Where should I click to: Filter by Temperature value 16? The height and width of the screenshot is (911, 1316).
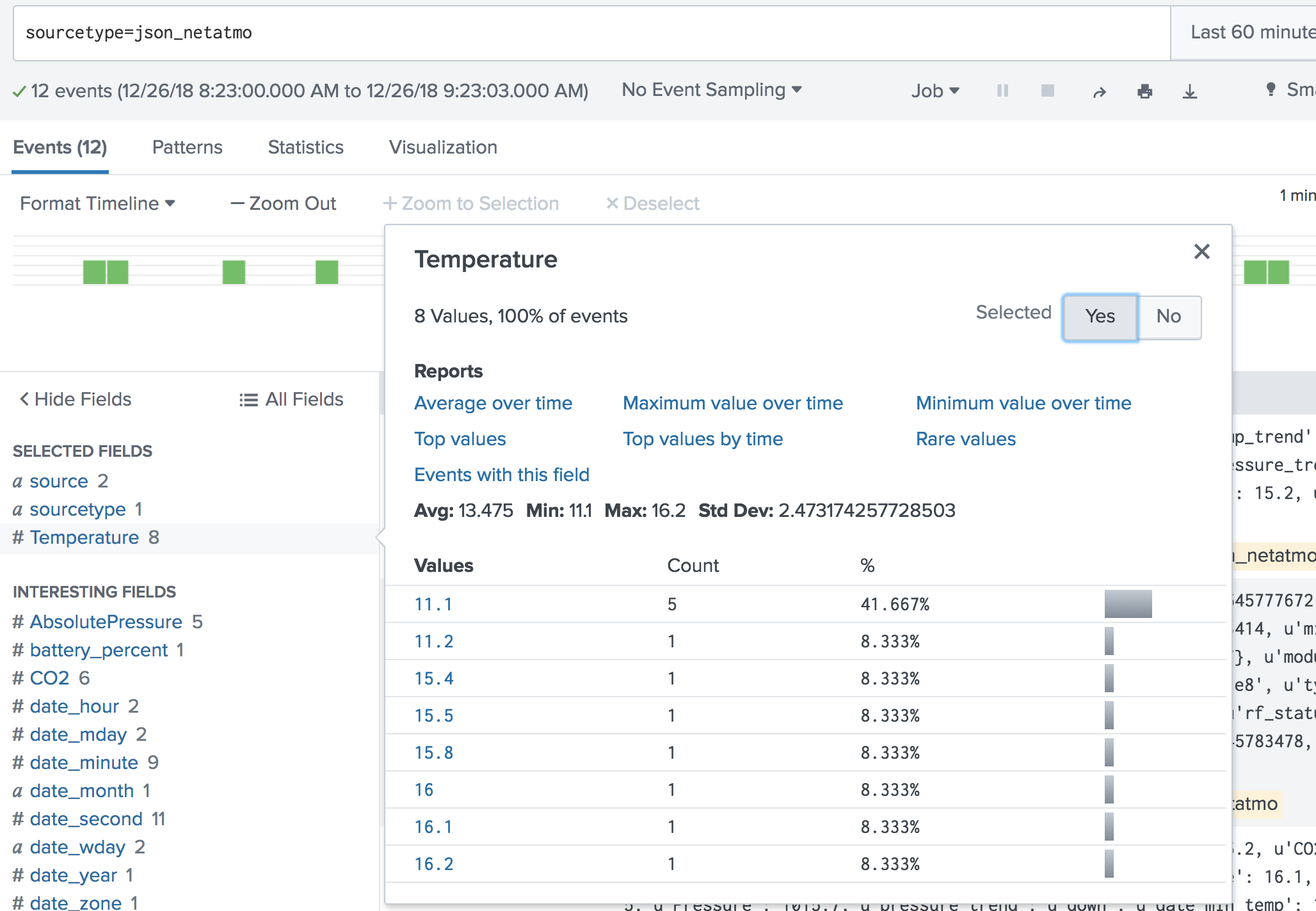(424, 790)
